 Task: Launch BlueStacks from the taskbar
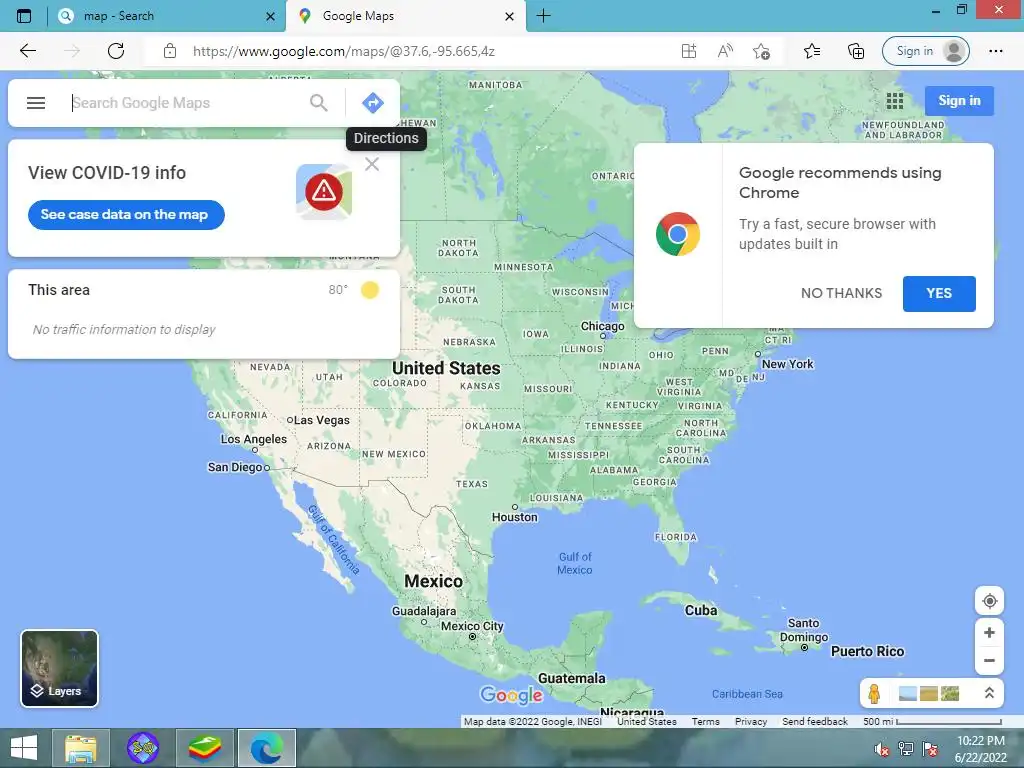pos(204,748)
